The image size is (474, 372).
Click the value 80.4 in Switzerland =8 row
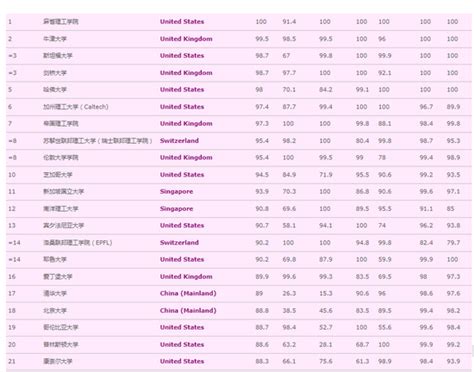point(362,141)
